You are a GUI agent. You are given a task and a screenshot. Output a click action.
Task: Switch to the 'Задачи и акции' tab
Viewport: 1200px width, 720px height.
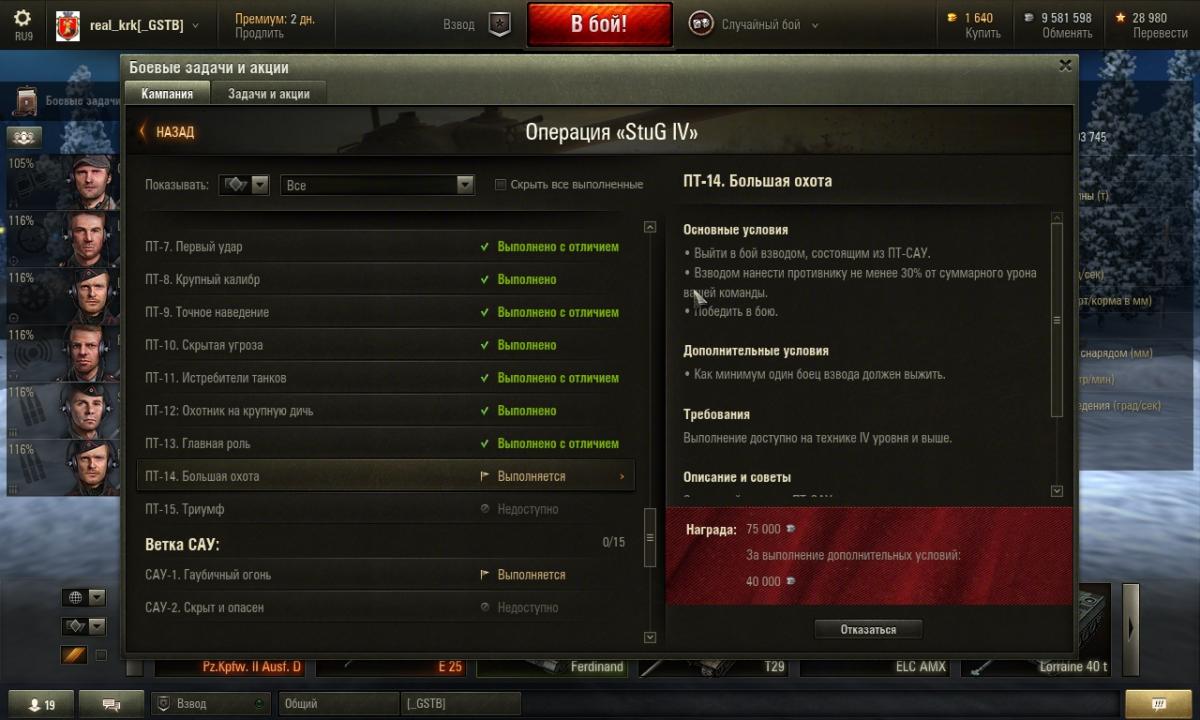click(x=269, y=94)
